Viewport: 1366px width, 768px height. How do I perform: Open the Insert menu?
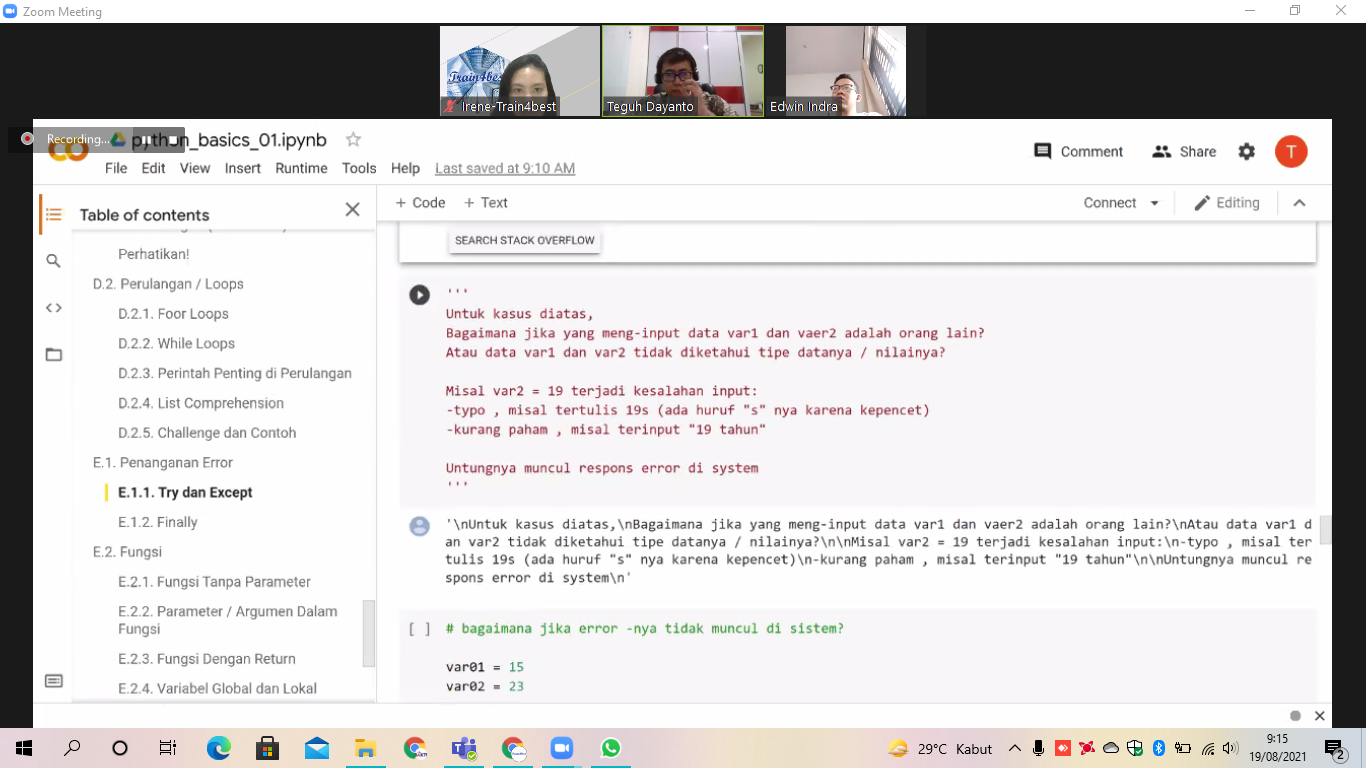(x=243, y=168)
